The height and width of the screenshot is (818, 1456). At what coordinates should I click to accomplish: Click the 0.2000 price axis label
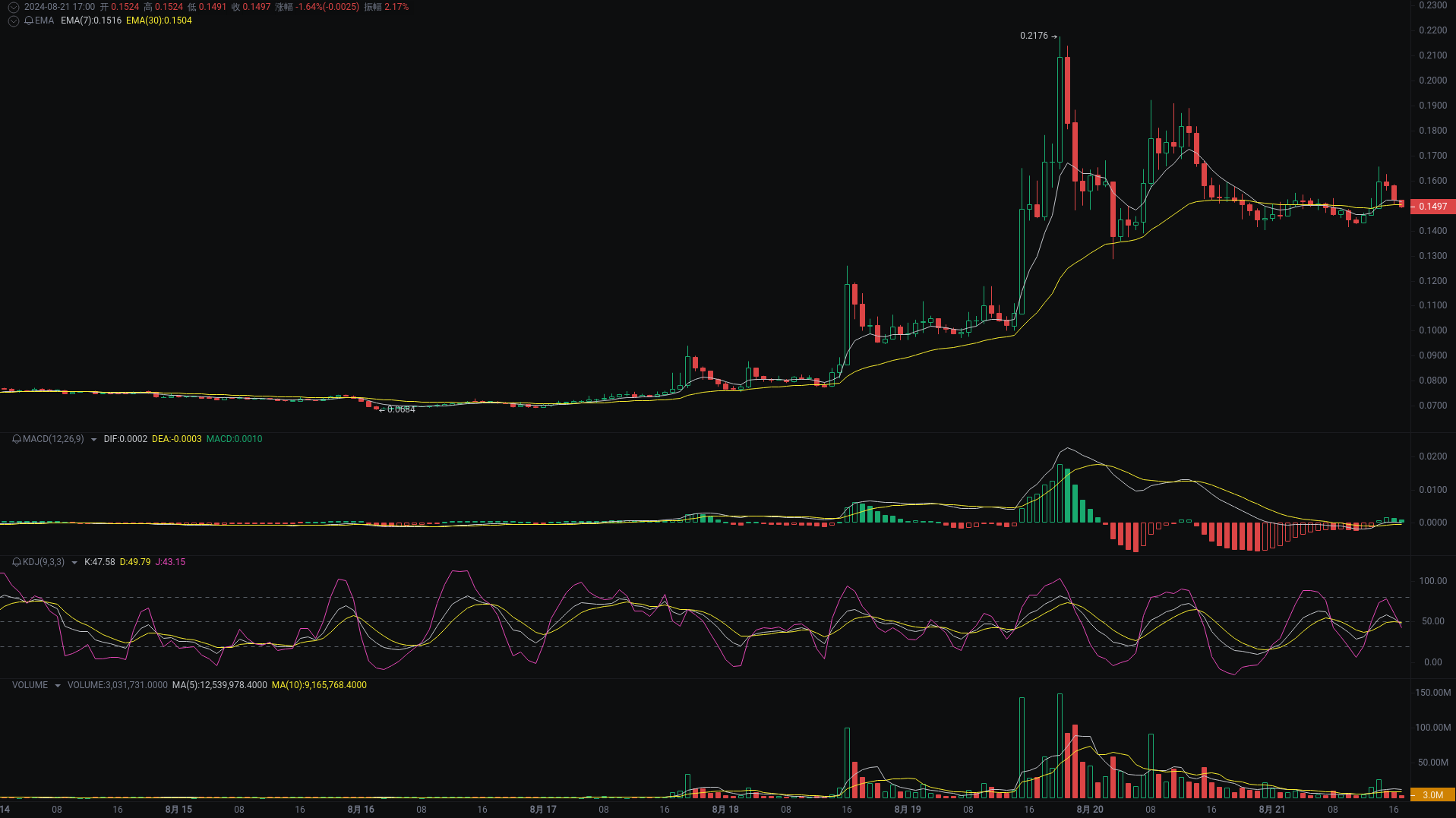[x=1432, y=81]
